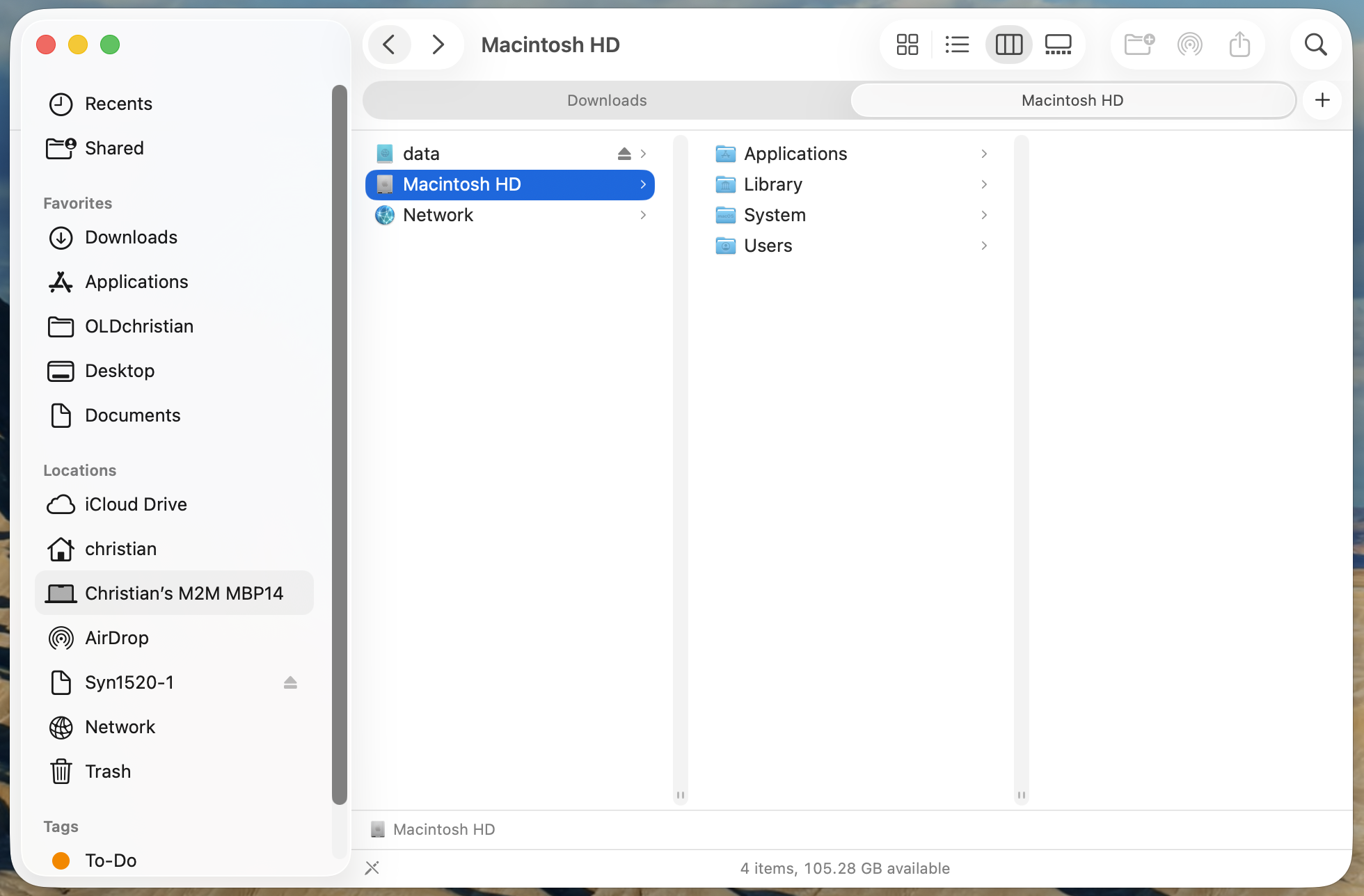Click the New Folder toolbar icon
The width and height of the screenshot is (1364, 896).
tap(1139, 45)
